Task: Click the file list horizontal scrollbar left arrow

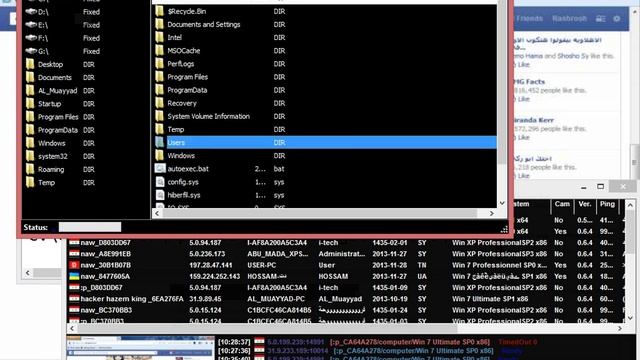Action: click(157, 213)
